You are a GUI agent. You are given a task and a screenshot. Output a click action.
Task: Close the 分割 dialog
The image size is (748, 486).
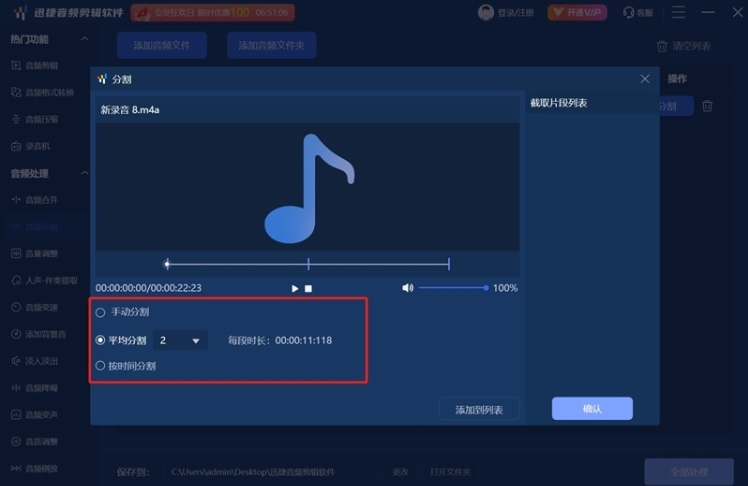point(645,79)
